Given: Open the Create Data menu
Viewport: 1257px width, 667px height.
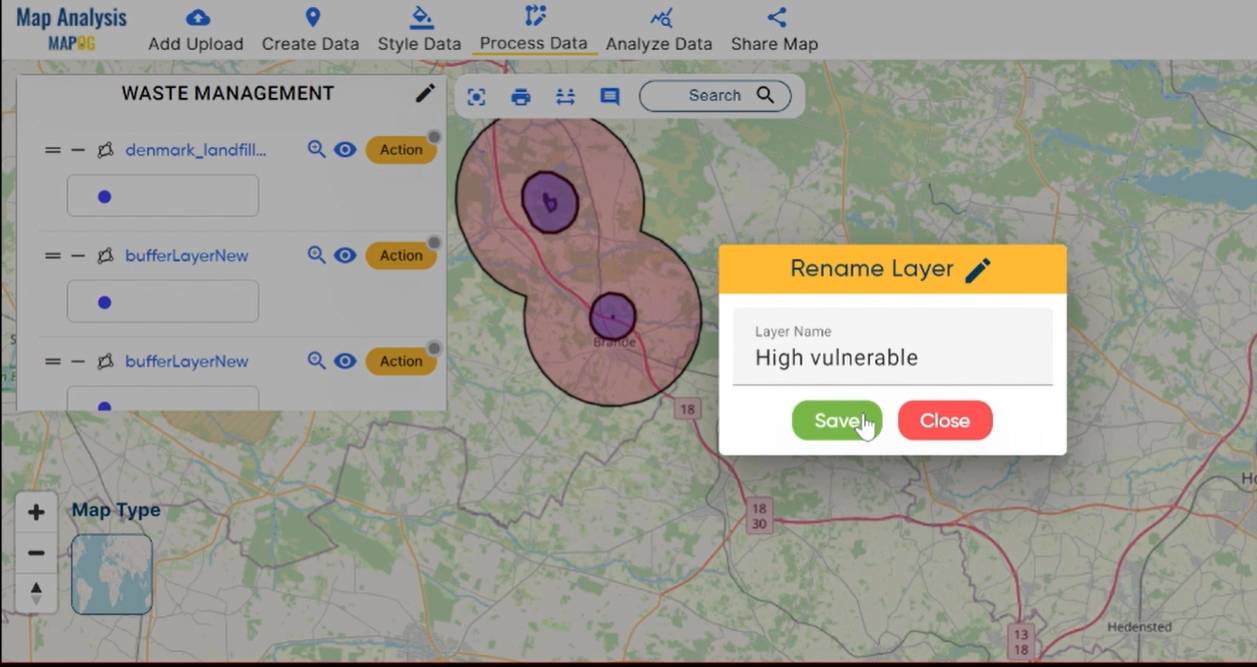Looking at the screenshot, I should pos(310,30).
